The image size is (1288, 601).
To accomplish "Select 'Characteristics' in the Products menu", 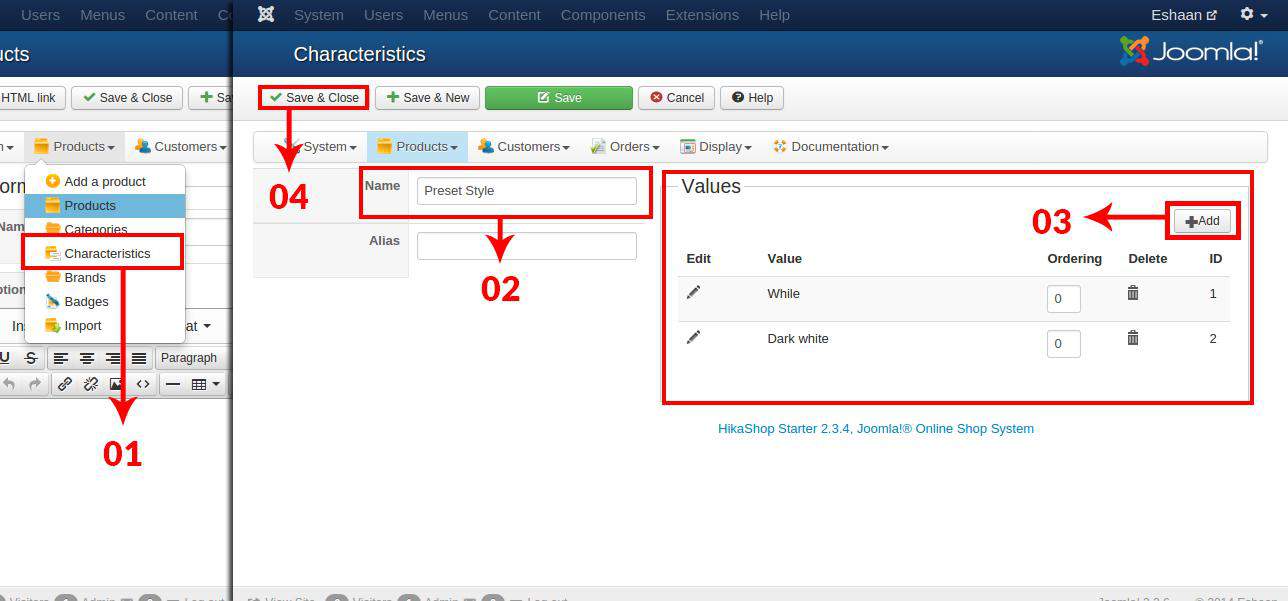I will (x=105, y=253).
